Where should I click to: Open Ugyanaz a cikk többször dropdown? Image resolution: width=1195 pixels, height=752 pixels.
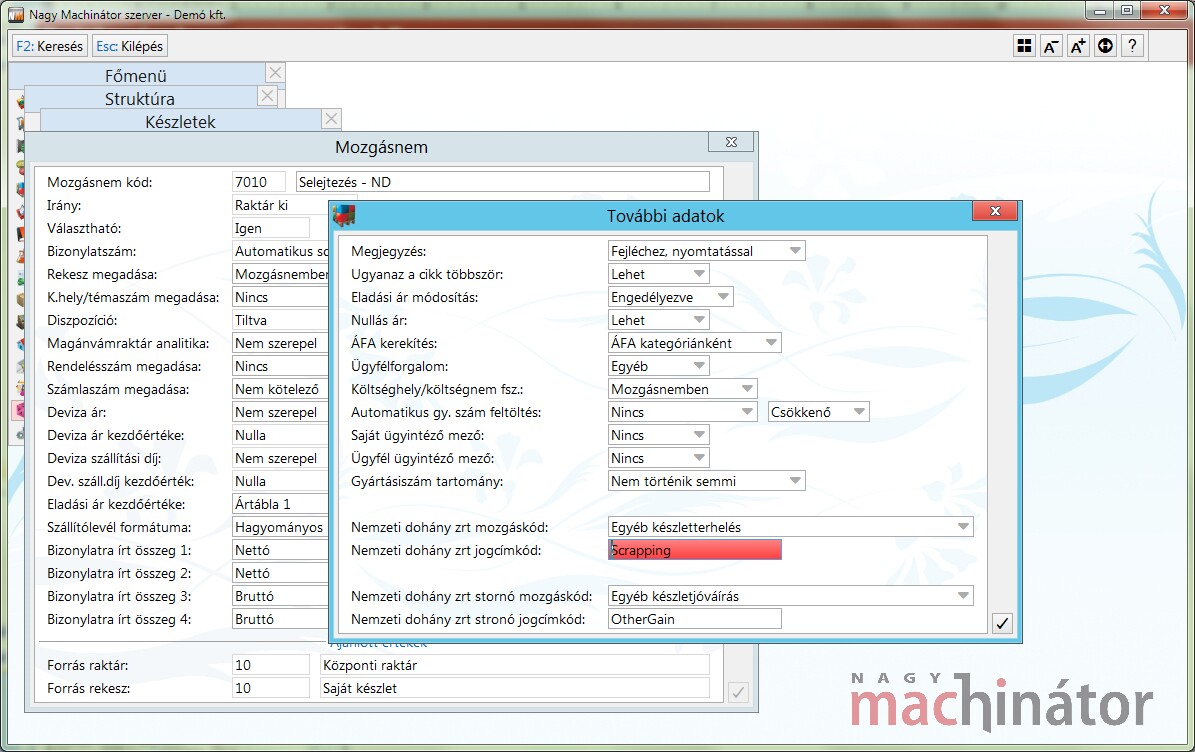pos(658,274)
